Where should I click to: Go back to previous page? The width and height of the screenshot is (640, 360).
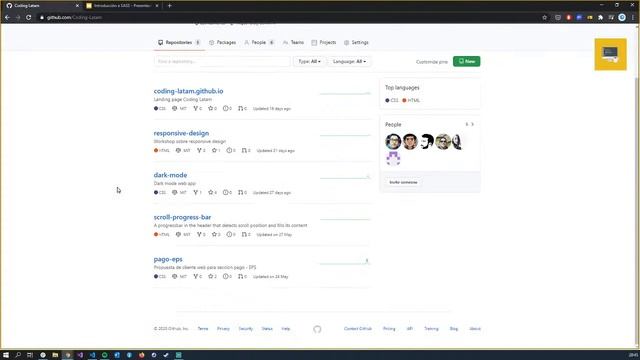7,18
